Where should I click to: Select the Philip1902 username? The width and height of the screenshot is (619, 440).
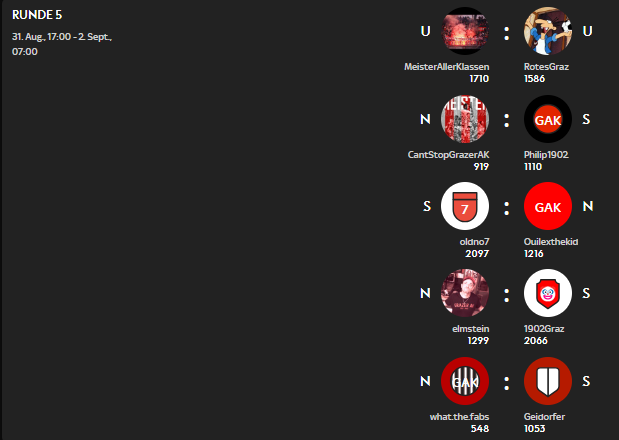pos(546,155)
